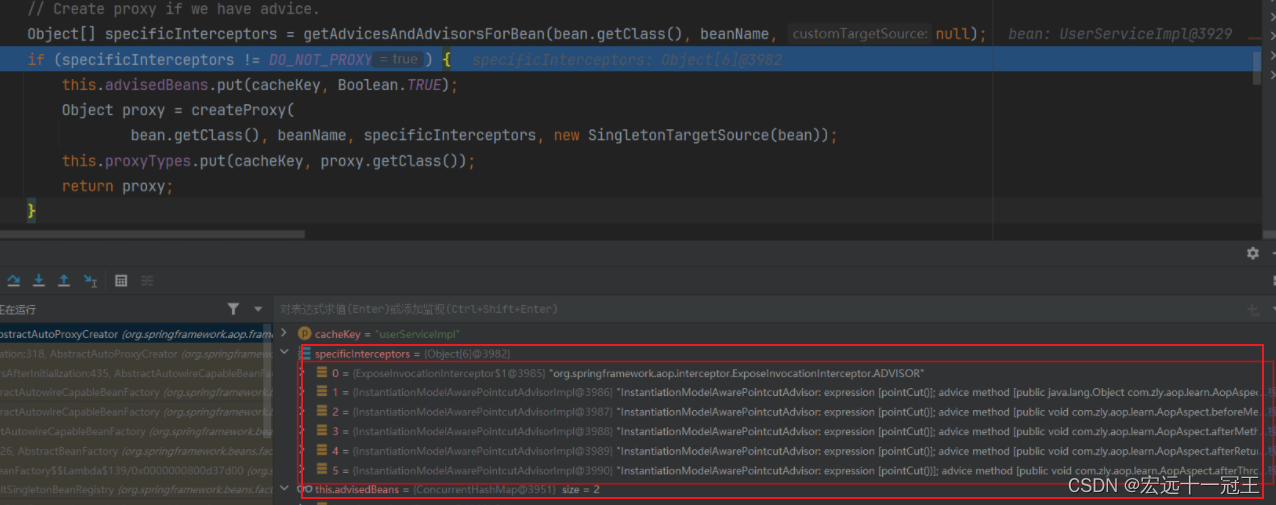The image size is (1276, 505).
Task: Select the SingletonBeanRegistry stack frame
Action: pyautogui.click(x=136, y=490)
